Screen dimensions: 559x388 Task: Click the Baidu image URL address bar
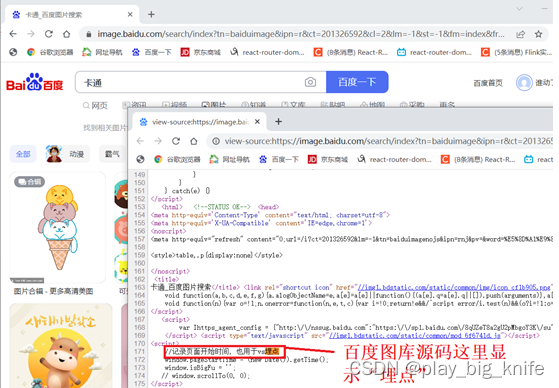(x=301, y=34)
